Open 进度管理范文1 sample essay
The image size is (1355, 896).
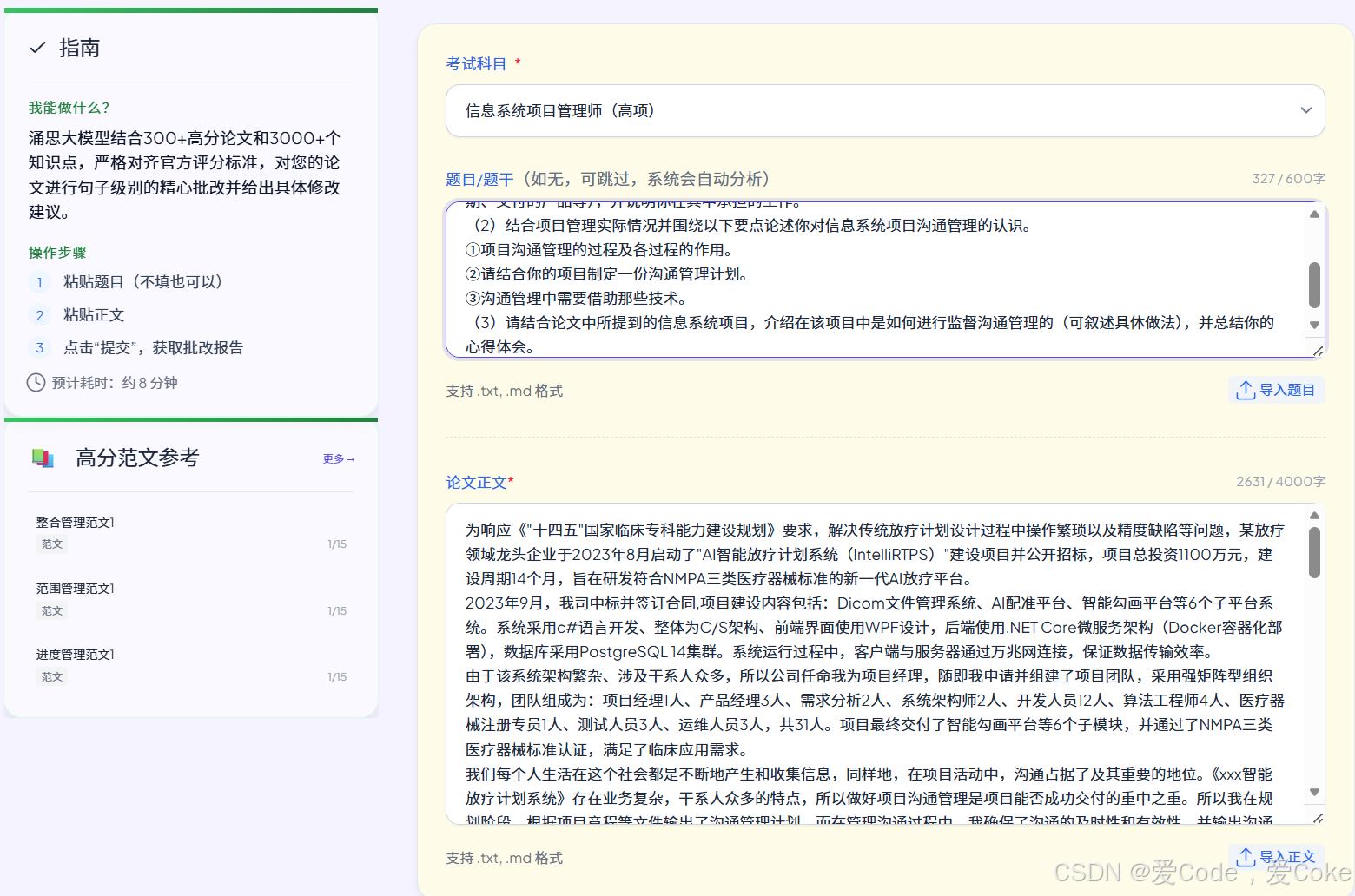point(76,655)
